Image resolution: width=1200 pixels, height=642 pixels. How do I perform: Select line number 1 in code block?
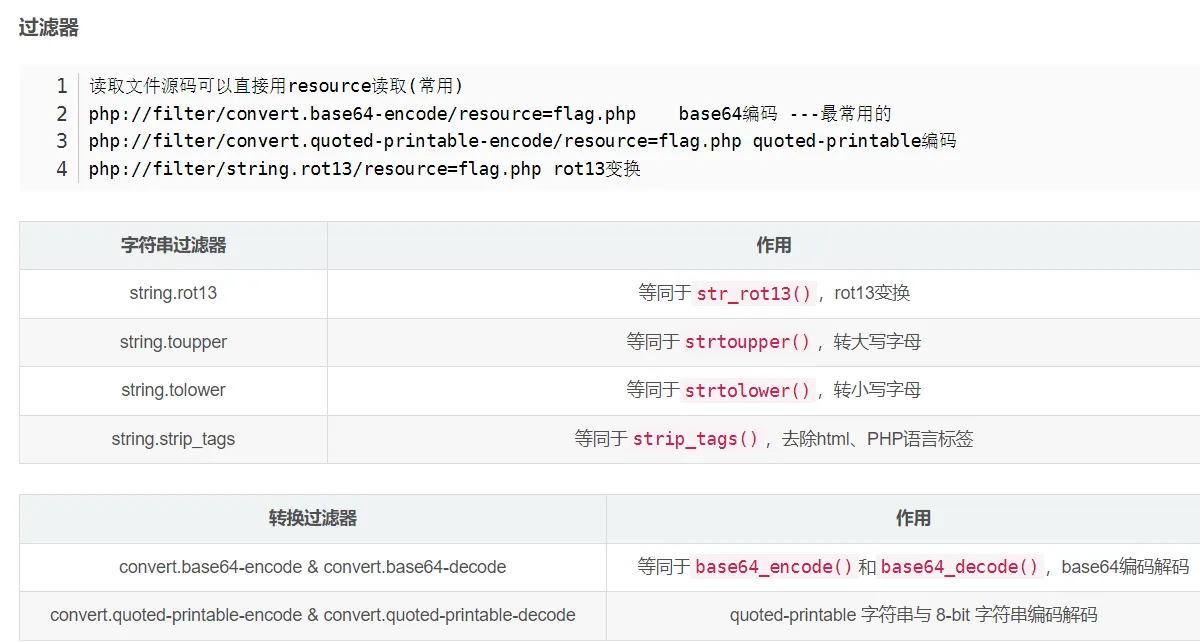pyautogui.click(x=62, y=86)
